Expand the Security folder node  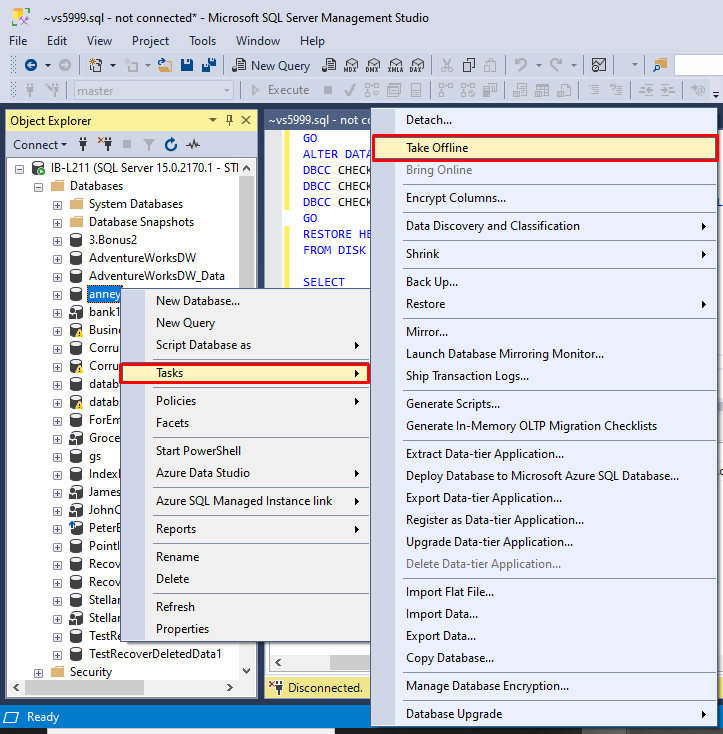pyautogui.click(x=38, y=673)
